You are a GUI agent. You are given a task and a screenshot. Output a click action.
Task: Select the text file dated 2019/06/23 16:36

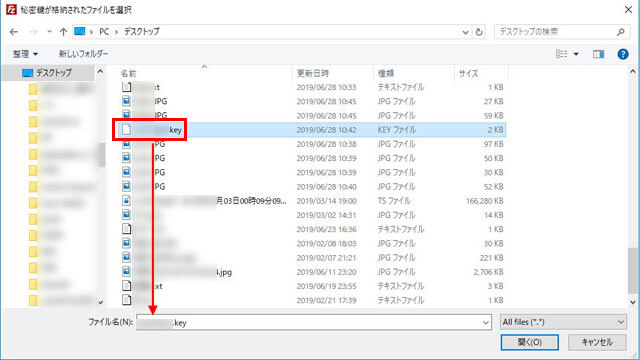tap(312, 229)
